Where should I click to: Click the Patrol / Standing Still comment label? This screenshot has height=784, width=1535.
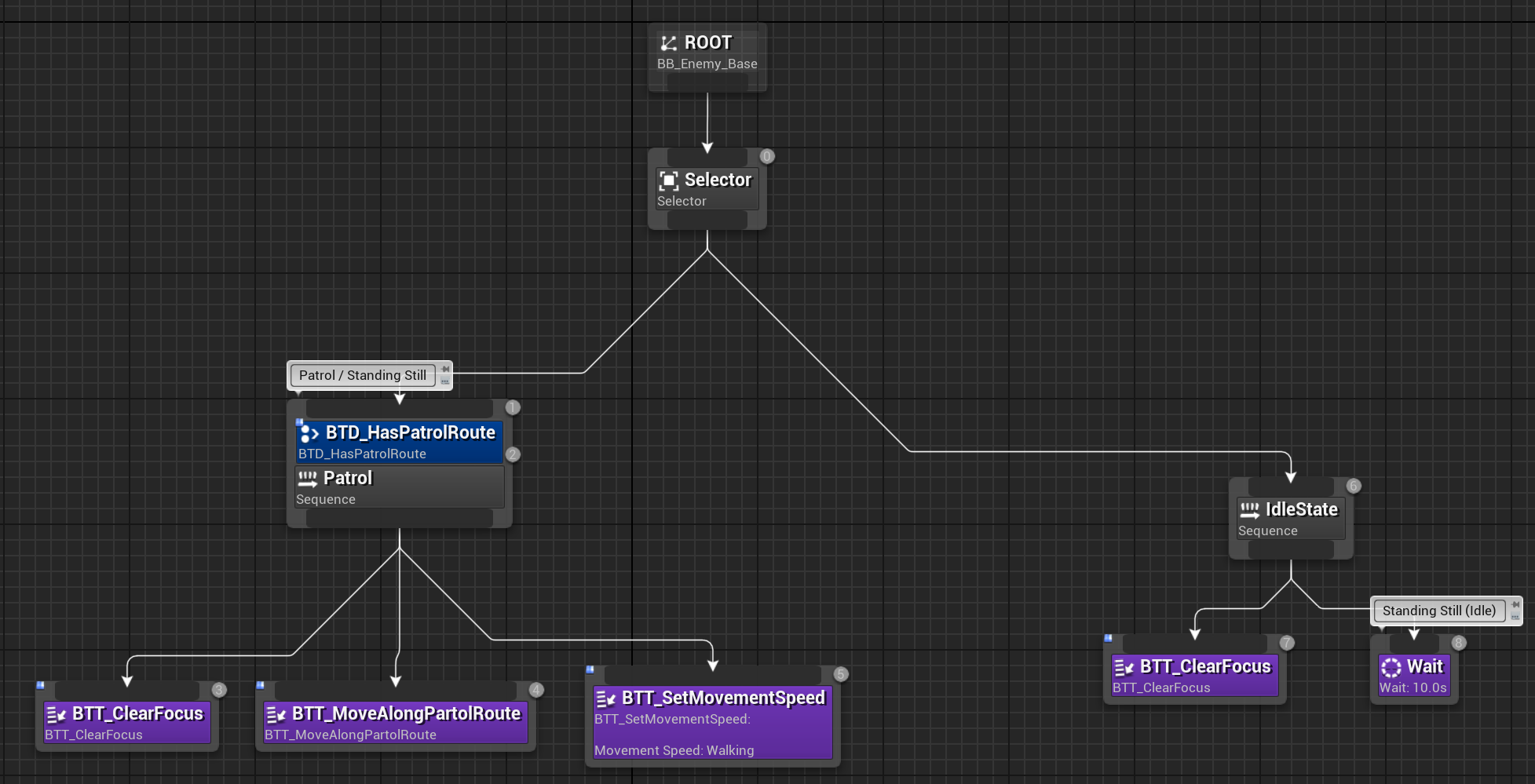[x=363, y=375]
